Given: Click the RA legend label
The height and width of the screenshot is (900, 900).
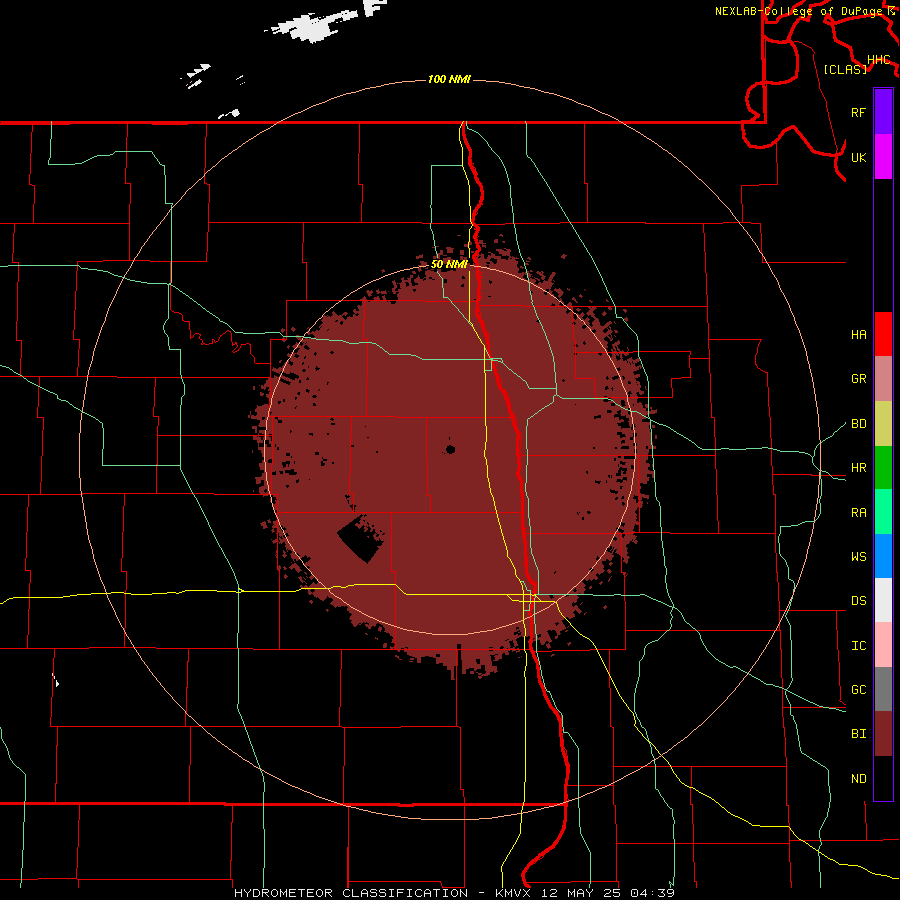Looking at the screenshot, I should tap(859, 513).
